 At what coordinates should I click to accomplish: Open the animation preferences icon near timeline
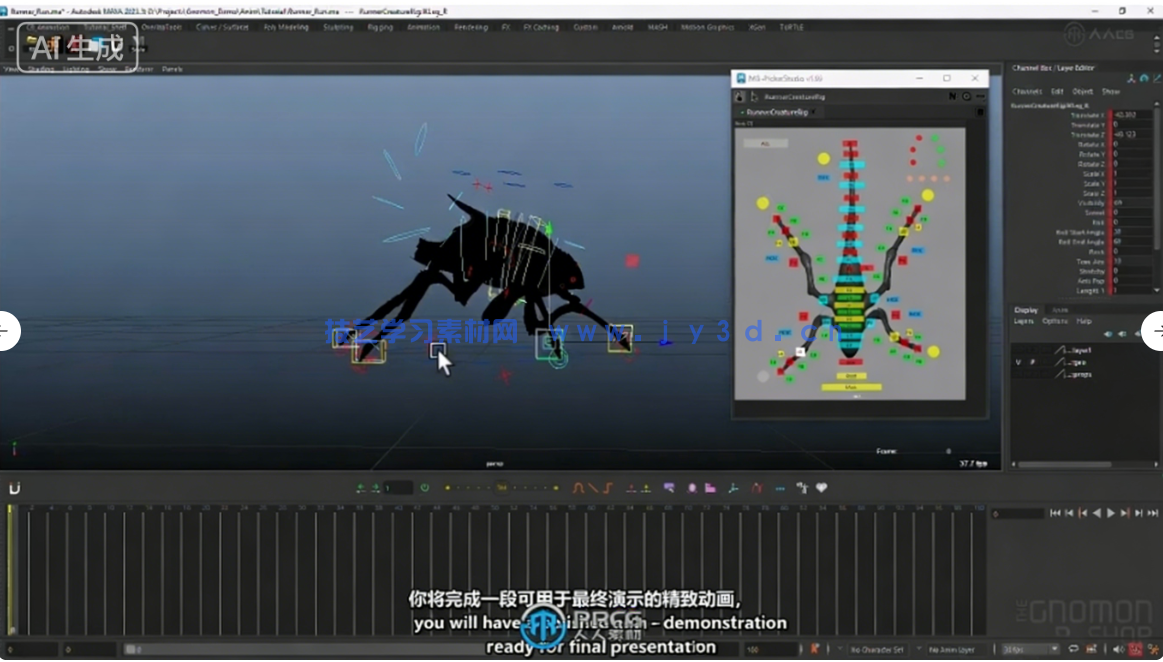coord(1155,649)
